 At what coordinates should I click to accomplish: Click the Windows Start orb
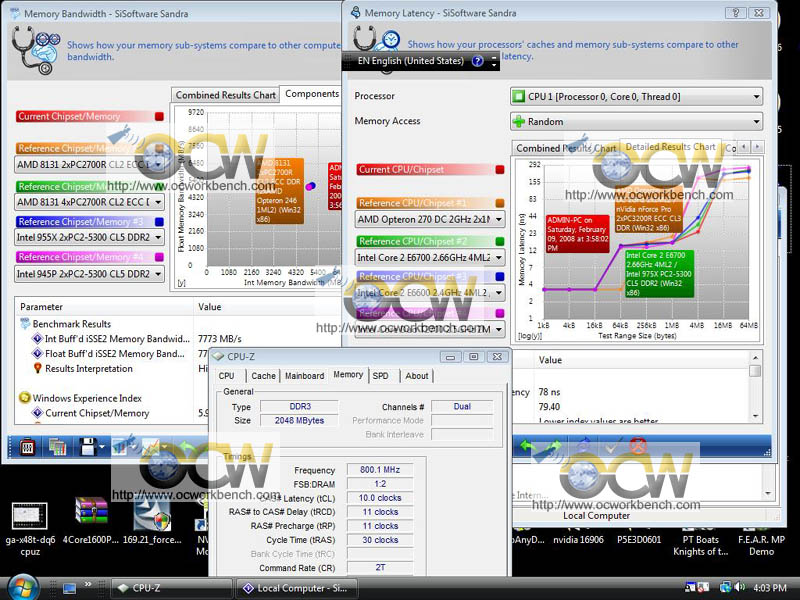(x=22, y=587)
